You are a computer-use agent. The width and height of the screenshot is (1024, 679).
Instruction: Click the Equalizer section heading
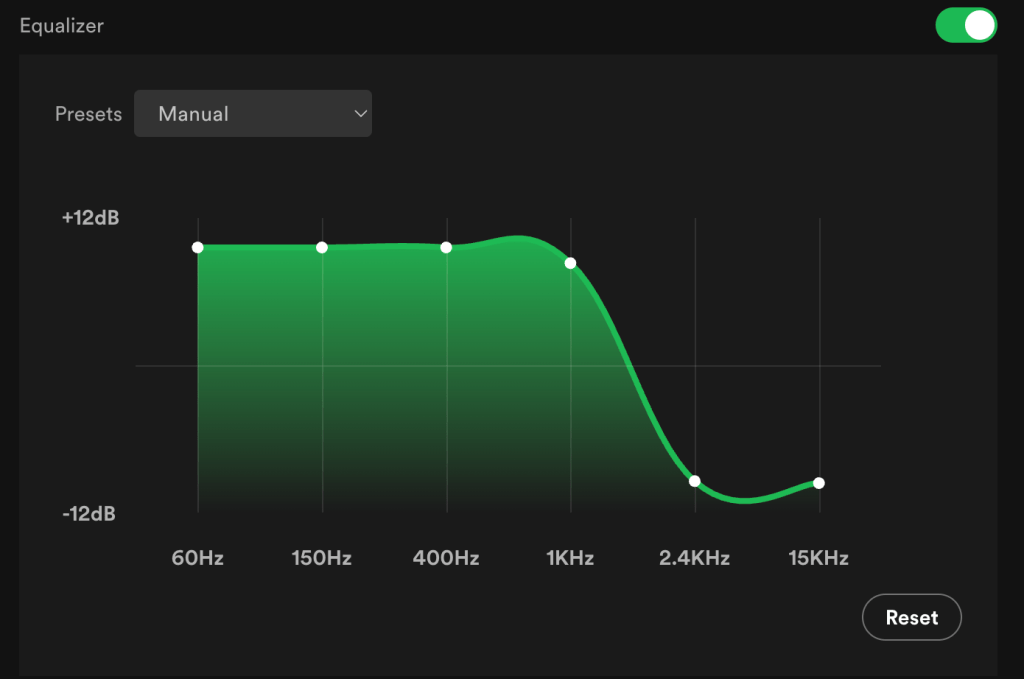pyautogui.click(x=62, y=26)
